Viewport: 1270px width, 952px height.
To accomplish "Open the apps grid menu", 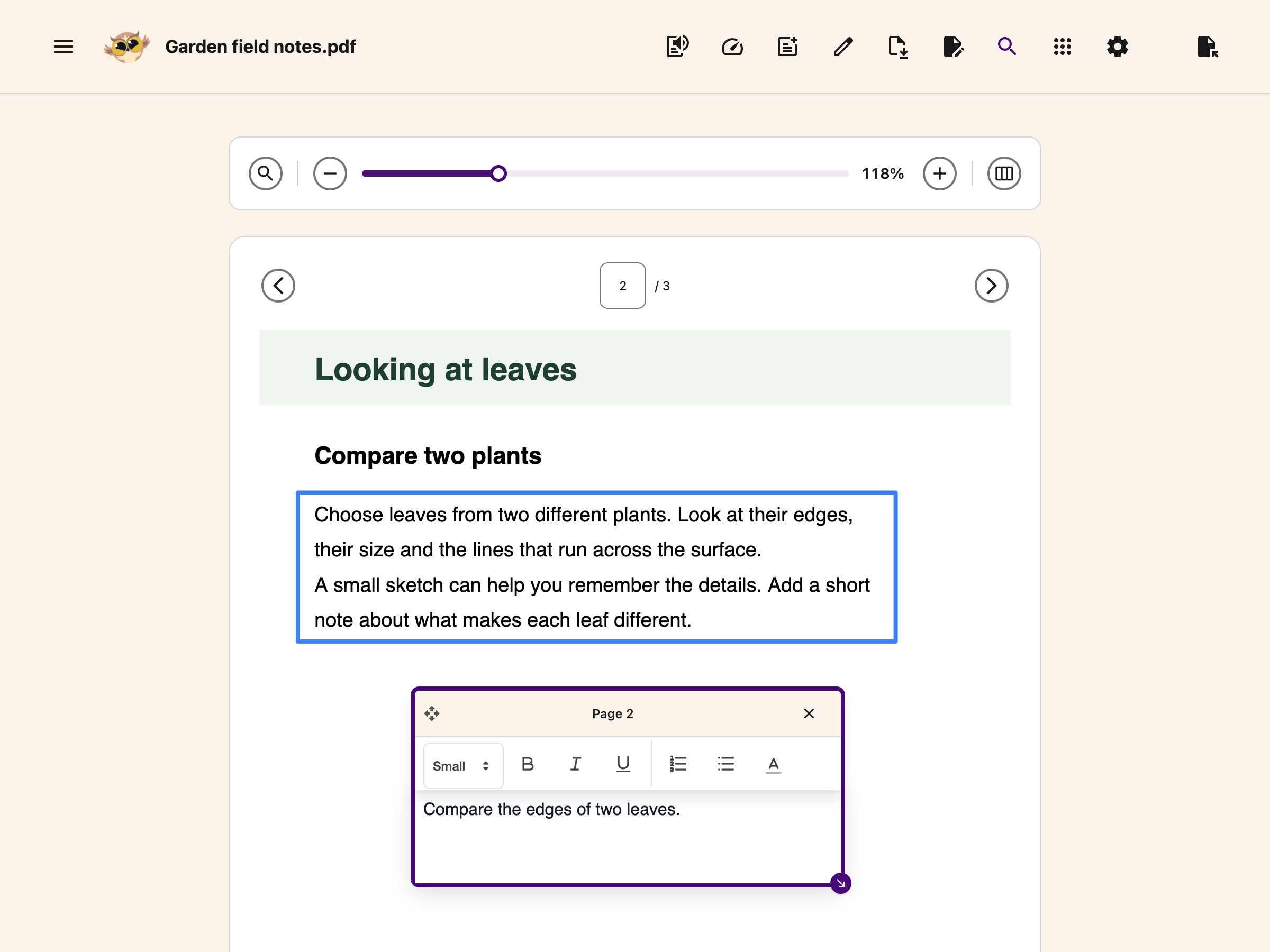I will tap(1062, 47).
